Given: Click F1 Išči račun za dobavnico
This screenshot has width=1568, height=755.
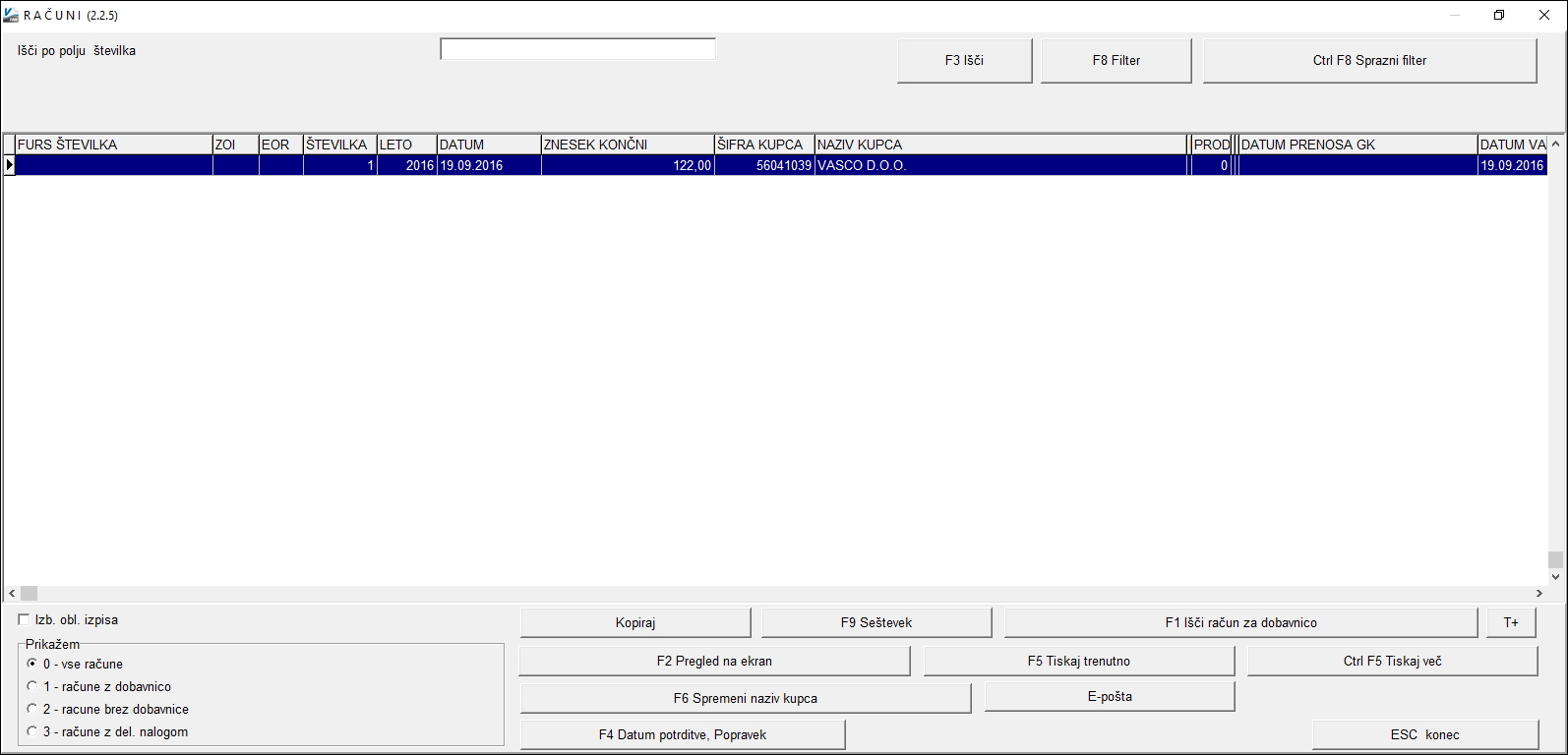Looking at the screenshot, I should pyautogui.click(x=1240, y=622).
